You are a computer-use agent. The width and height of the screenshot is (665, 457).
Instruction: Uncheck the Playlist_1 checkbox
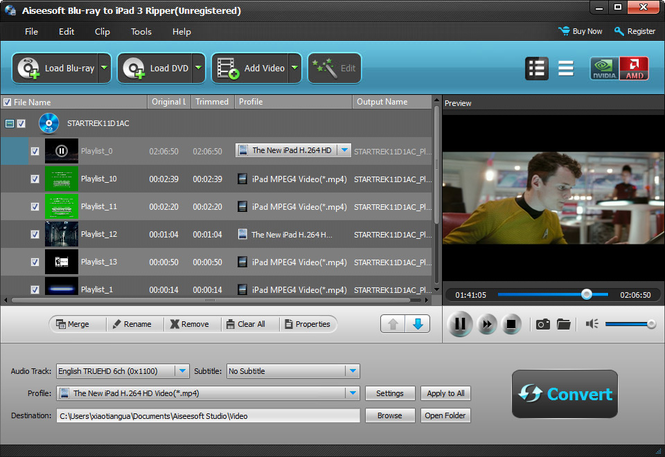(35, 290)
